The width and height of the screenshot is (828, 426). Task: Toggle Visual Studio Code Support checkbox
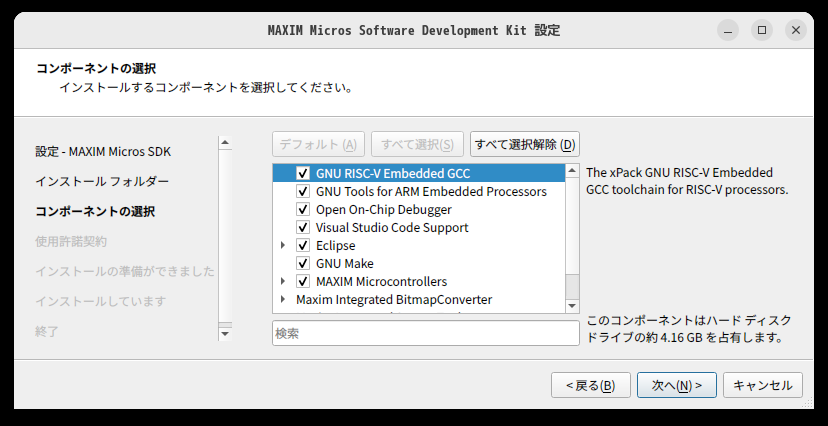(x=303, y=227)
